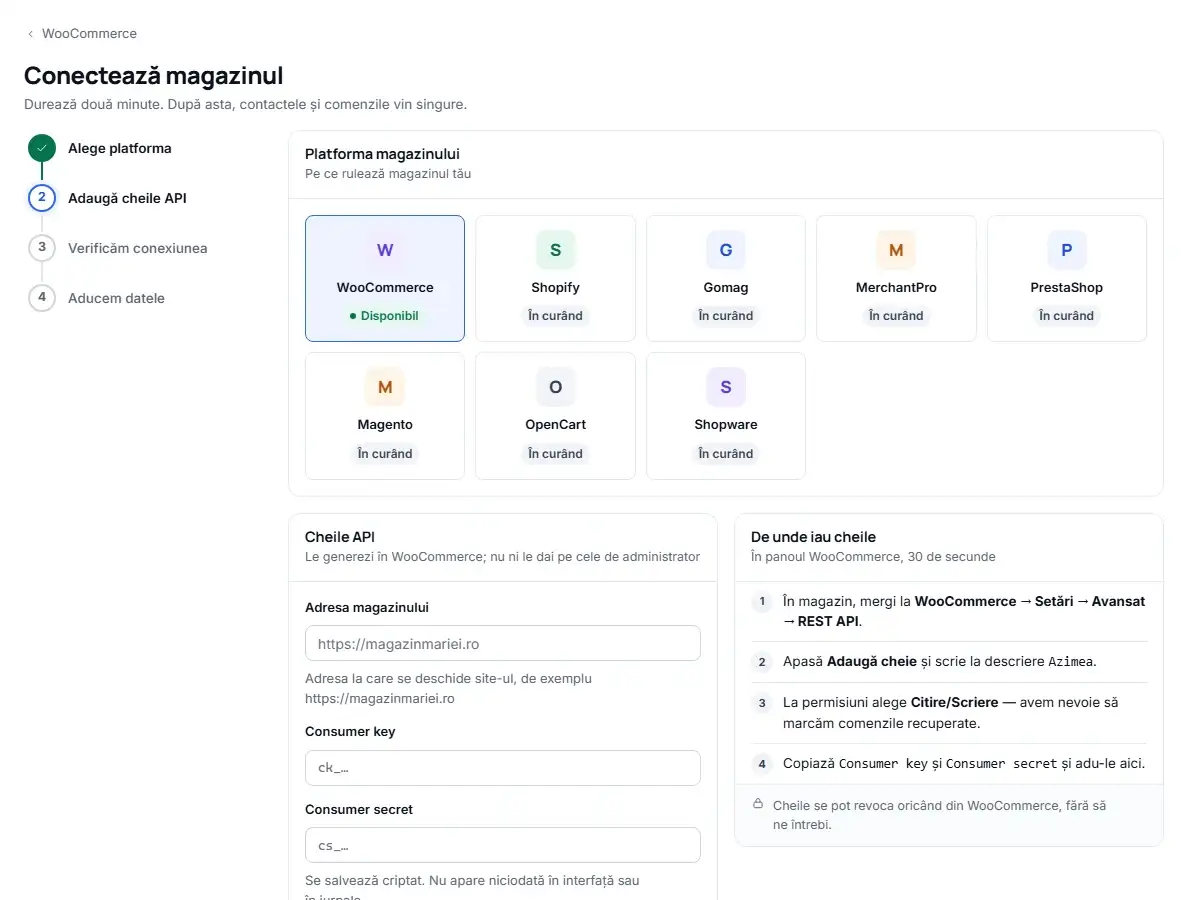Click the Adaugă cheie bold text
This screenshot has height=900, width=1188.
coord(872,661)
